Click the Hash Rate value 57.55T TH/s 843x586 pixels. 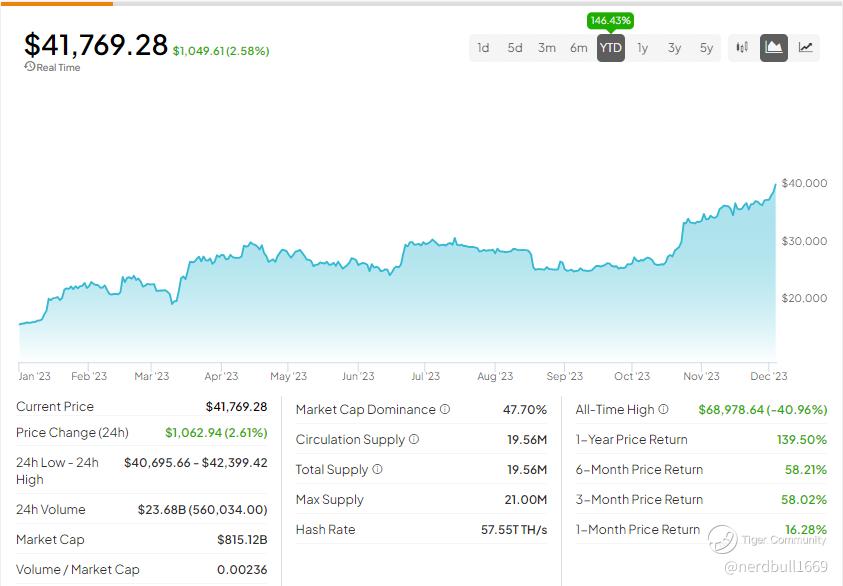pyautogui.click(x=514, y=530)
